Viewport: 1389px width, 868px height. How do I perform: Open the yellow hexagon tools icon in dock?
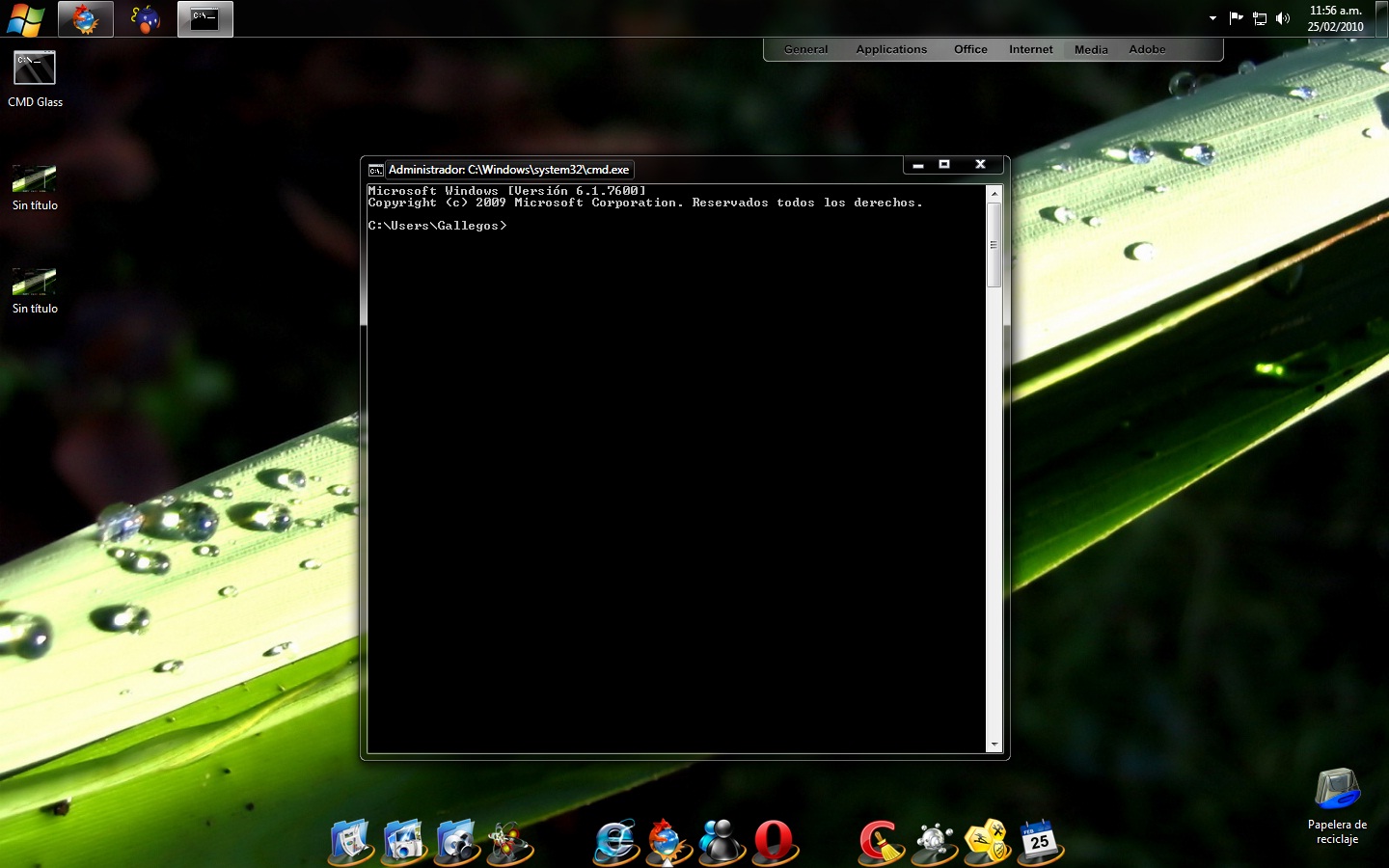pos(987,841)
